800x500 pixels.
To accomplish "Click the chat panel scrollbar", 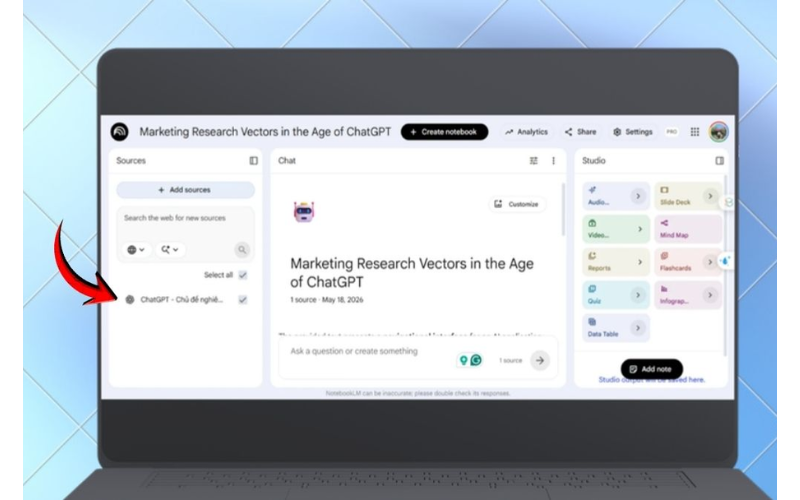I will click(563, 210).
